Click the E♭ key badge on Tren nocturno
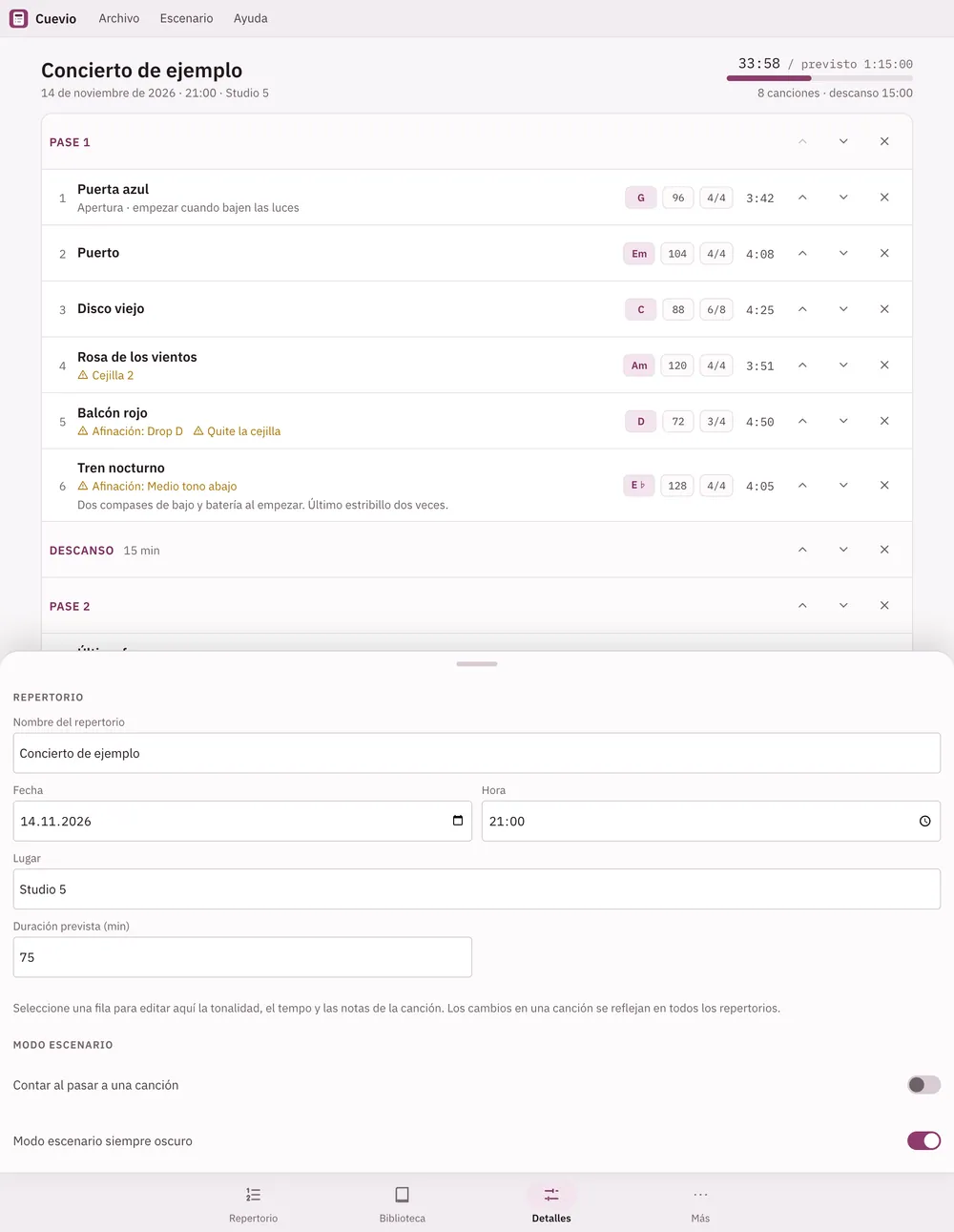 tap(638, 486)
